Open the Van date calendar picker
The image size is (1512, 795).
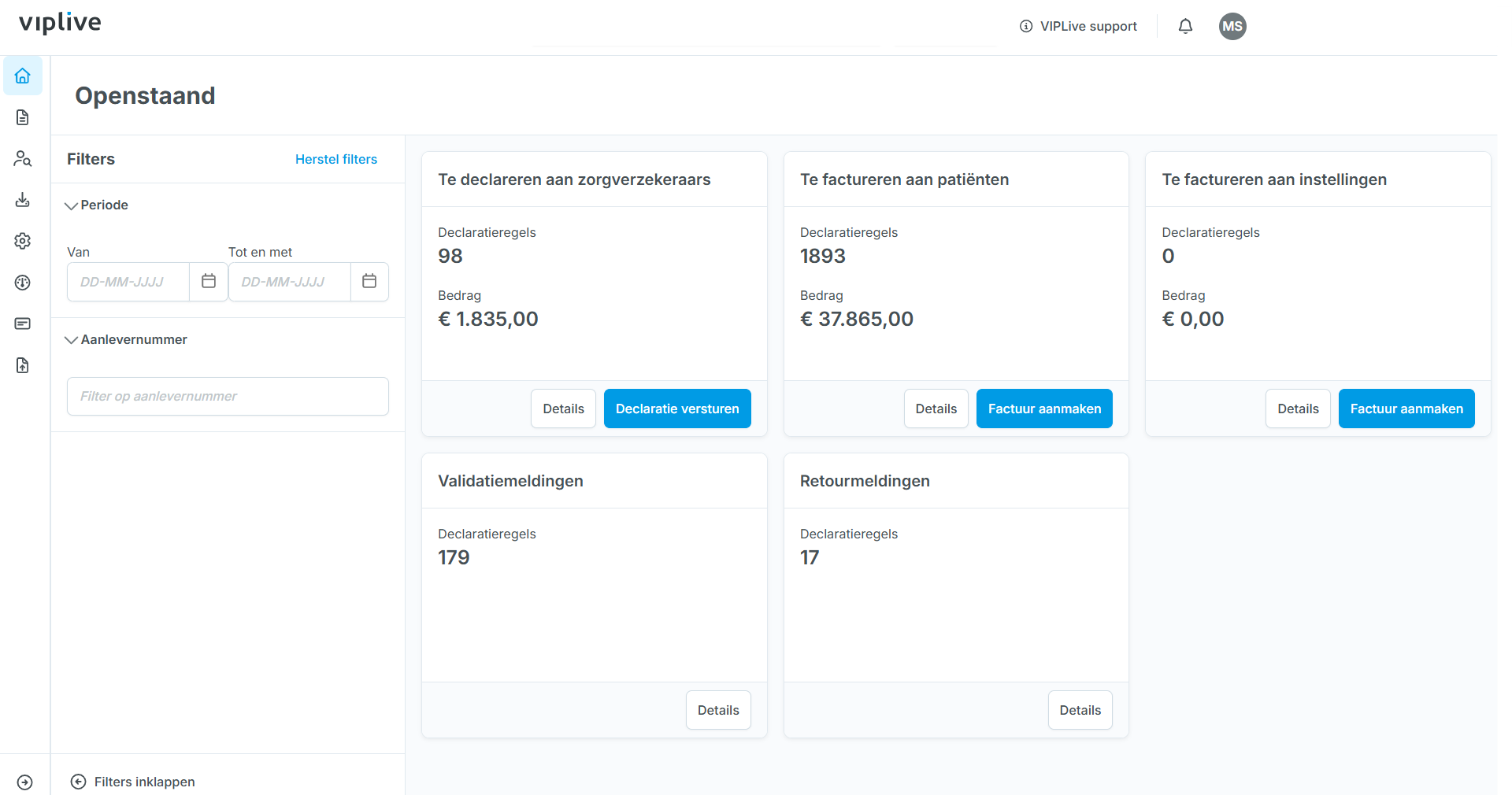click(209, 281)
